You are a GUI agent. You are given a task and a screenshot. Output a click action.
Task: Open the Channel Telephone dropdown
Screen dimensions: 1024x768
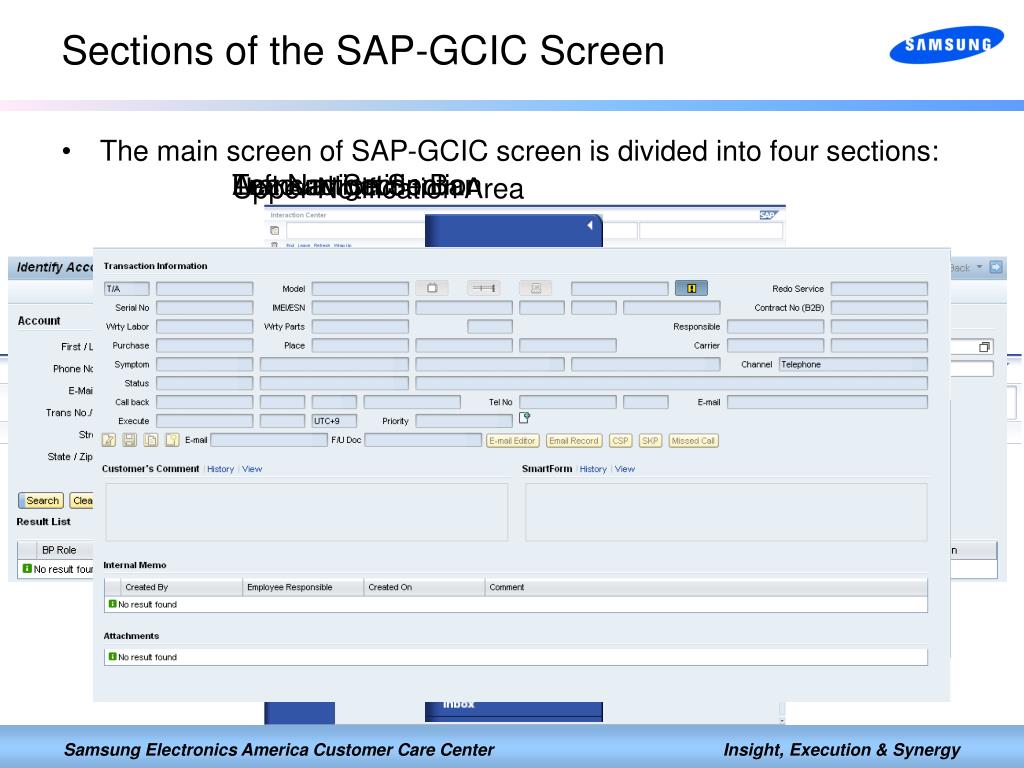point(853,364)
